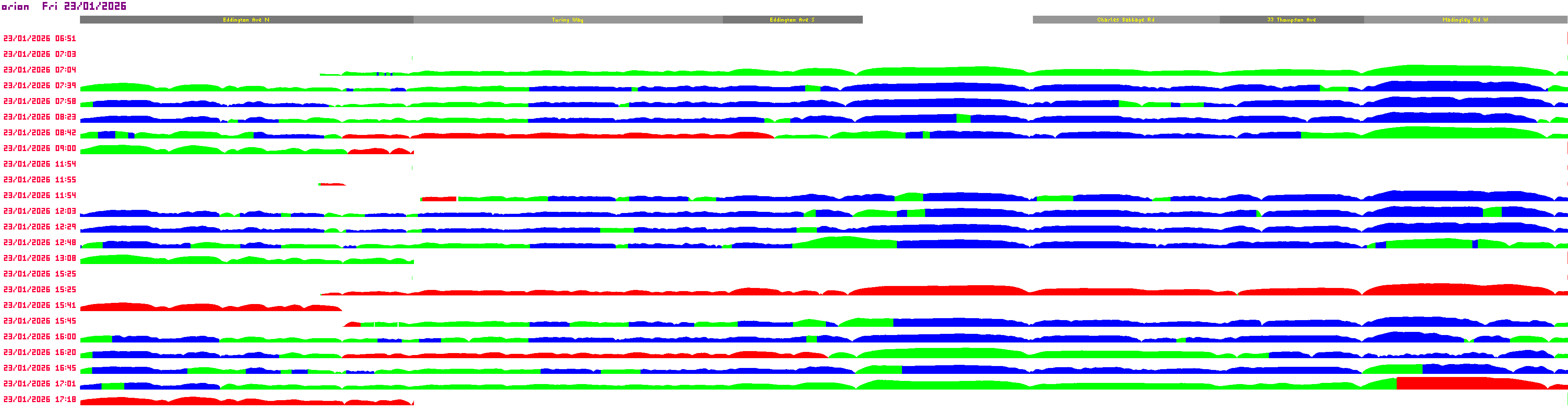Viewport: 1568px width, 408px height.
Task: Select the 07:39 run timestamp
Action: pyautogui.click(x=40, y=86)
